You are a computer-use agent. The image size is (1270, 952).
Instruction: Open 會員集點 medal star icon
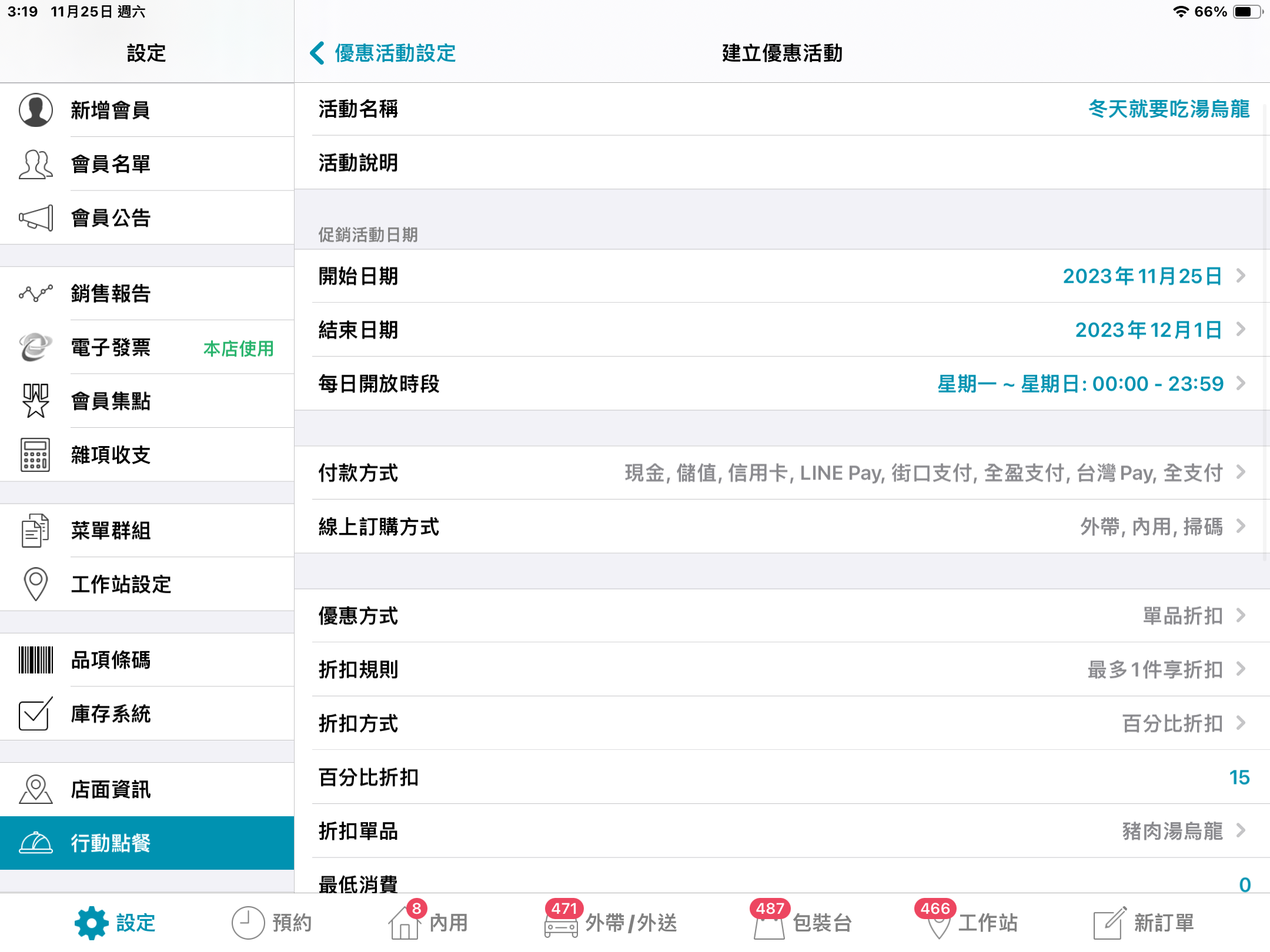pos(36,401)
